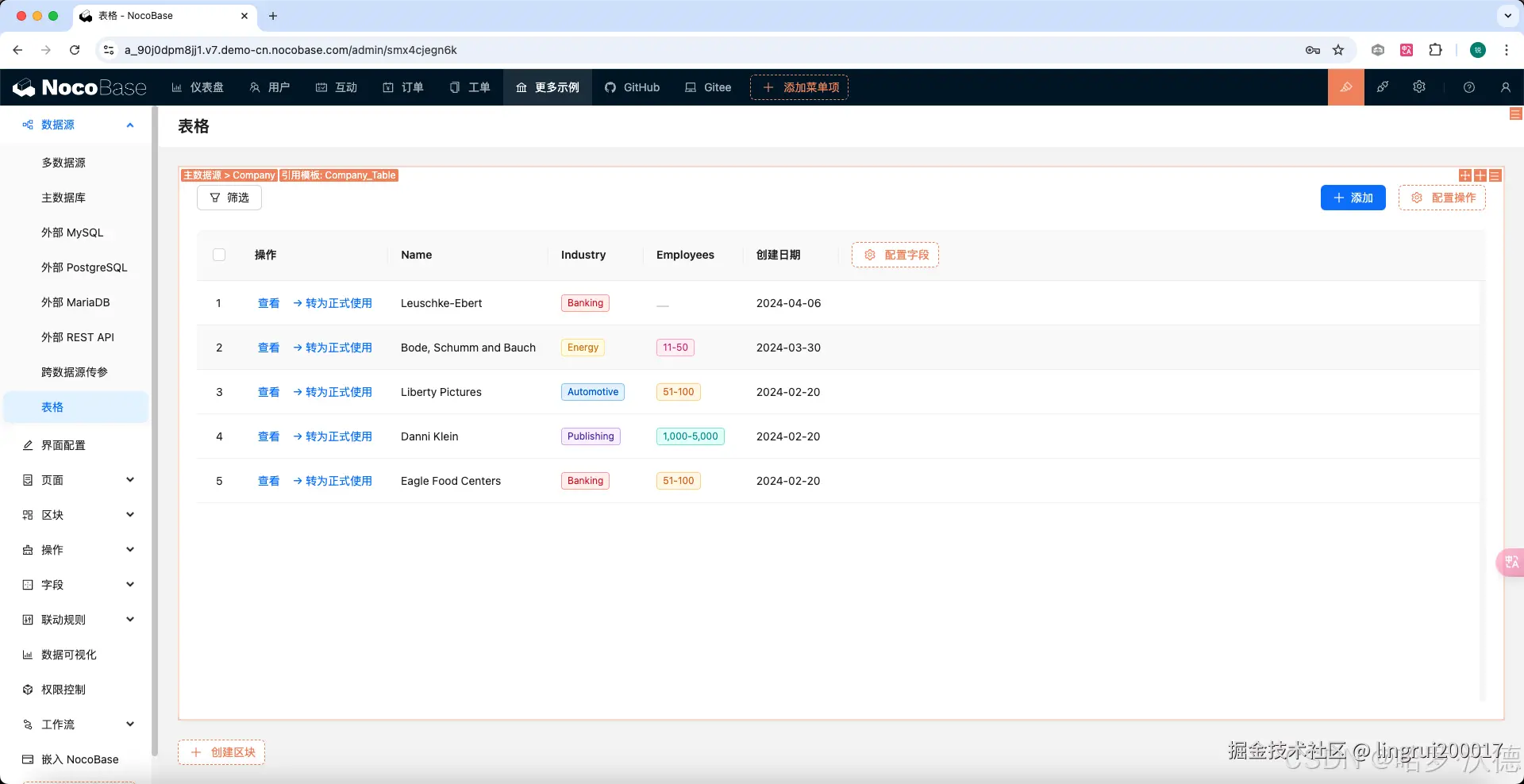Screen dimensions: 1524x784
Task: Close the 表格 - NocoBase tab
Action: tap(244, 16)
